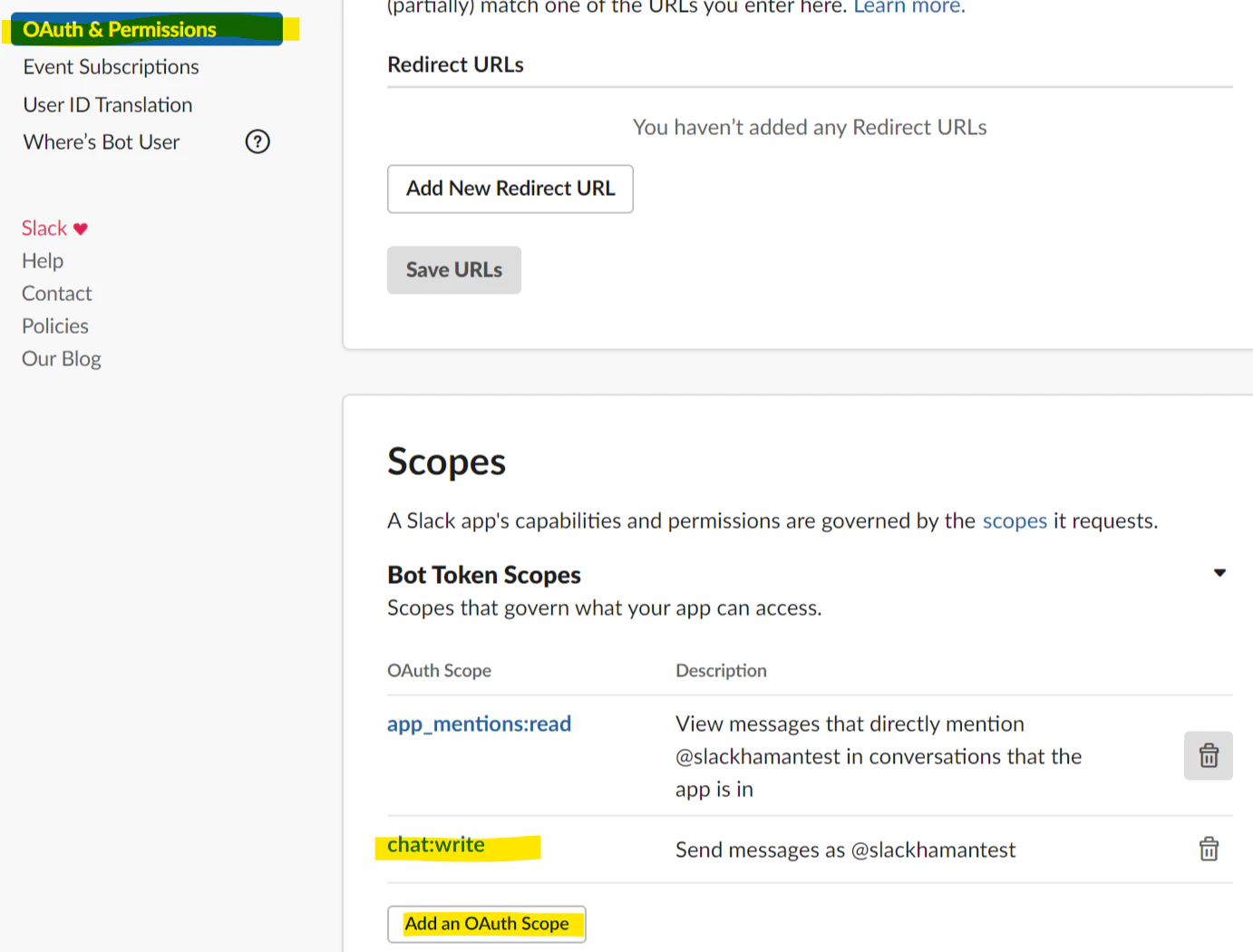Click the chat:write scope name
This screenshot has height=952, width=1253.
(x=436, y=845)
